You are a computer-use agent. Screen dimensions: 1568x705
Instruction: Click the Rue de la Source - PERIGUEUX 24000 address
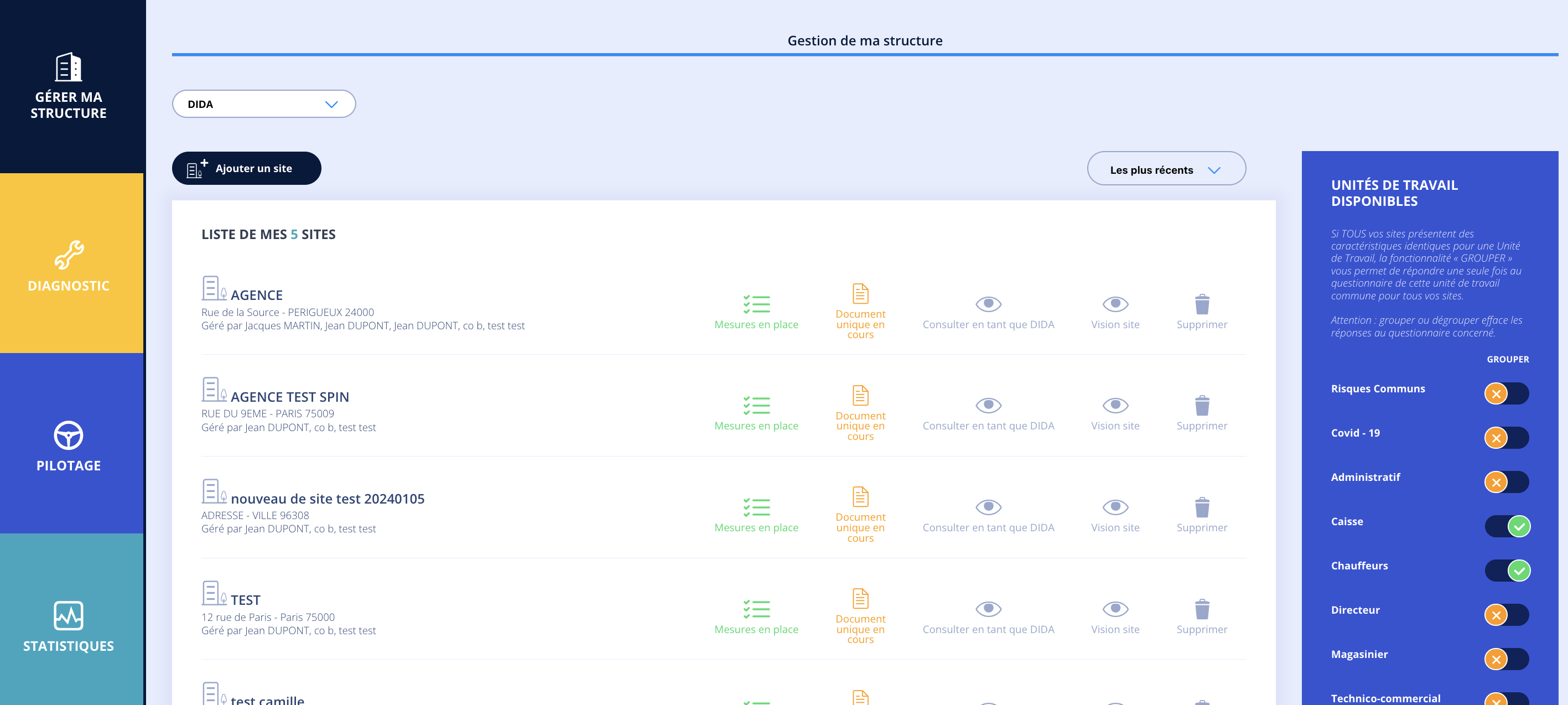[x=287, y=312]
